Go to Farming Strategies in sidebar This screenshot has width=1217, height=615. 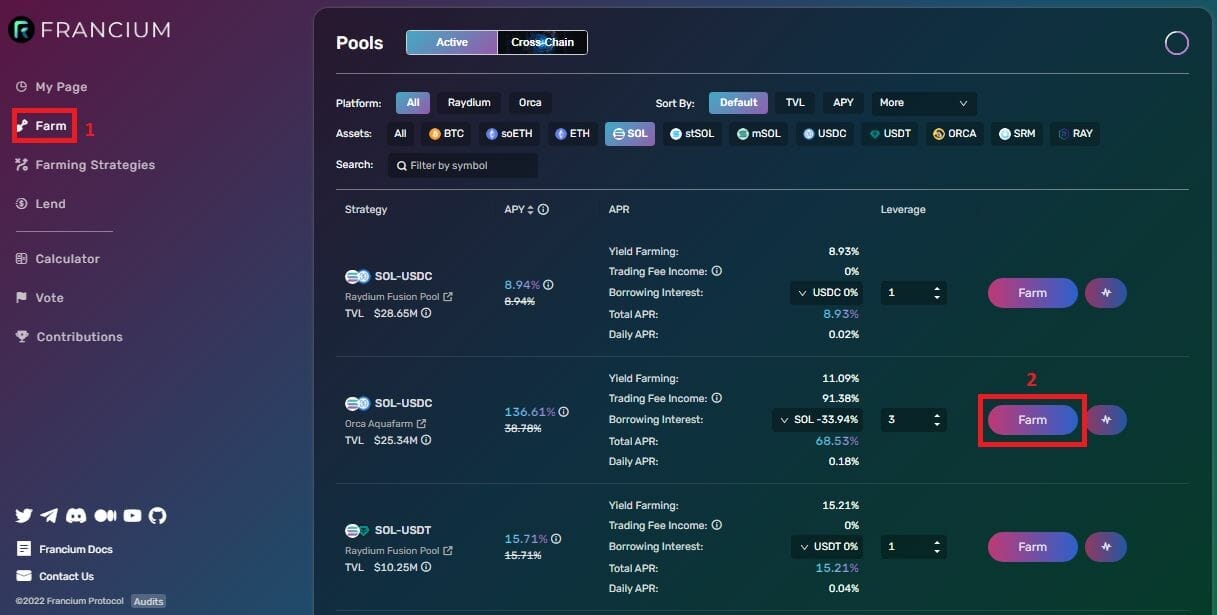point(95,165)
